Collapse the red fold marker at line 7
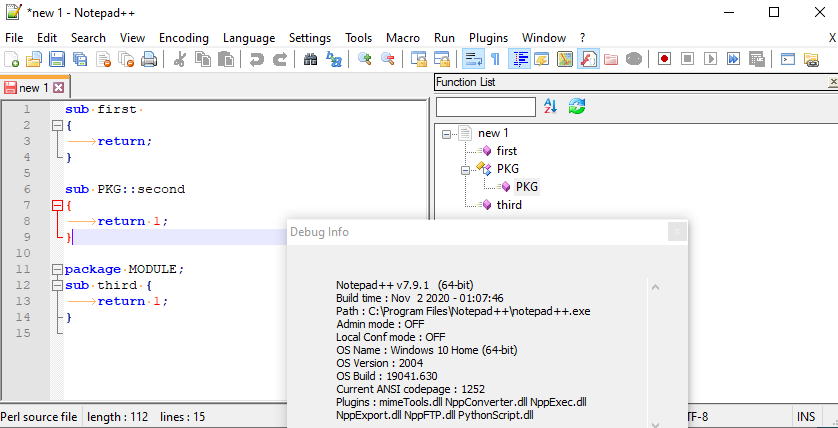The image size is (838, 428). point(57,205)
